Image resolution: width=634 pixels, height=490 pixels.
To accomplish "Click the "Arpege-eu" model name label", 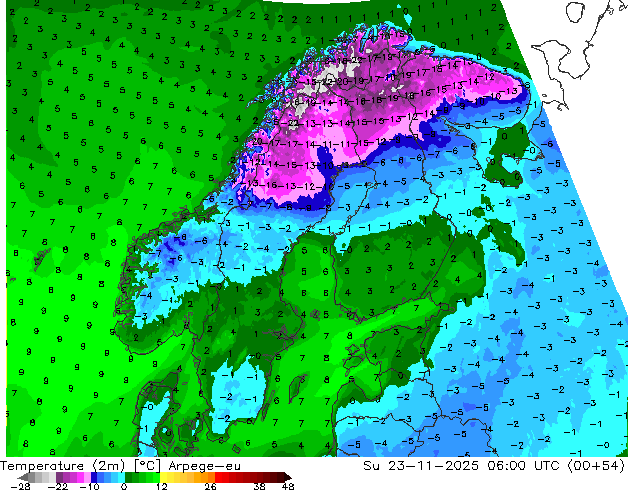I will (x=205, y=466).
